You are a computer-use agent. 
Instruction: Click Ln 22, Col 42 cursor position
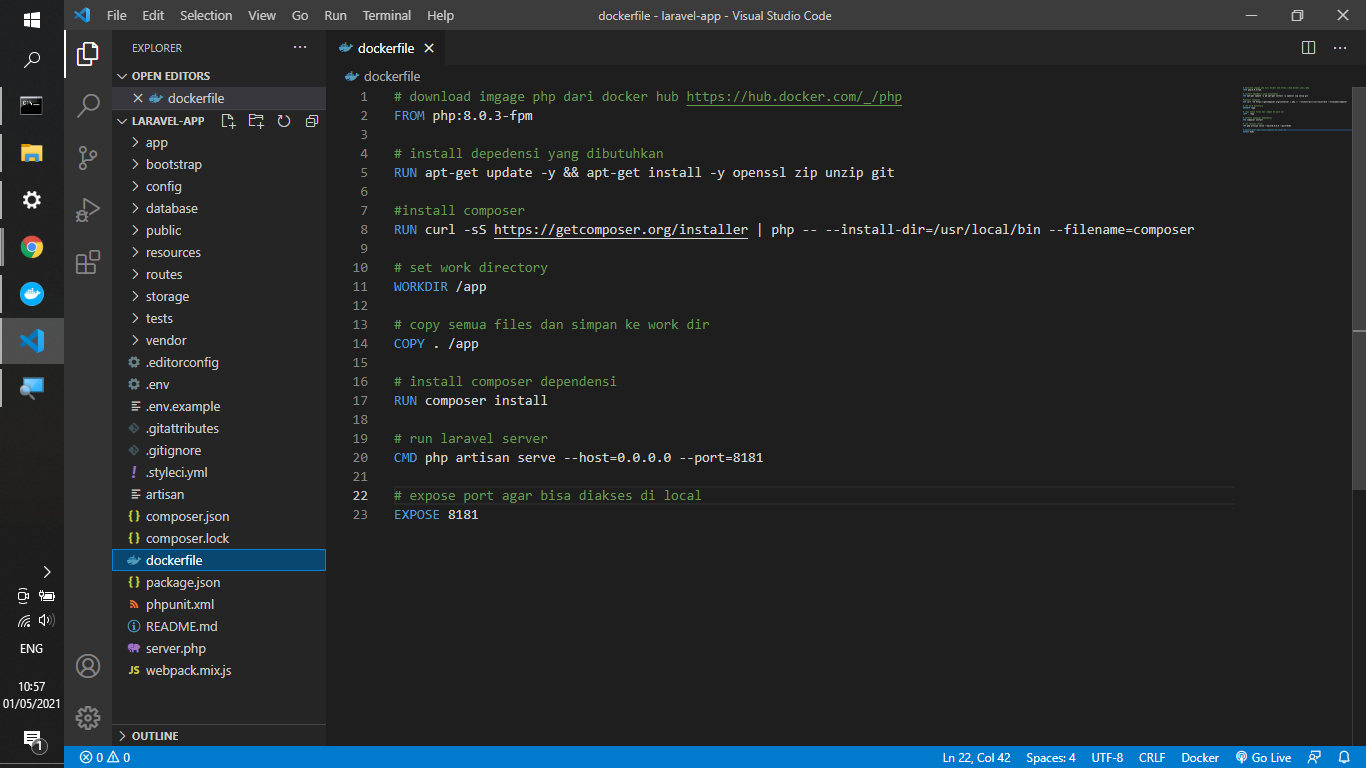point(976,758)
